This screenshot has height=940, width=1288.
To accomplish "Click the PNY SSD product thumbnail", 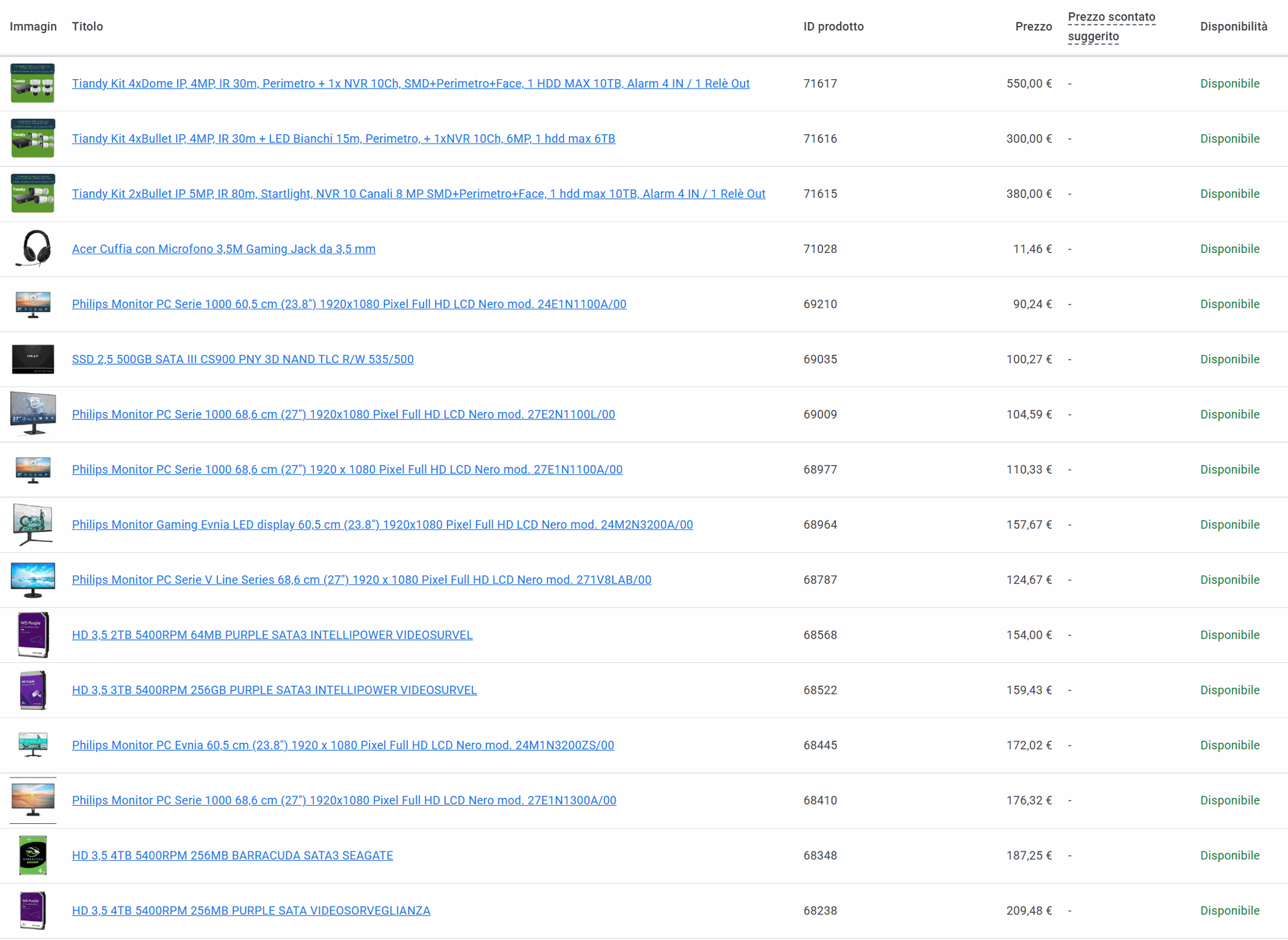I will pyautogui.click(x=32, y=359).
